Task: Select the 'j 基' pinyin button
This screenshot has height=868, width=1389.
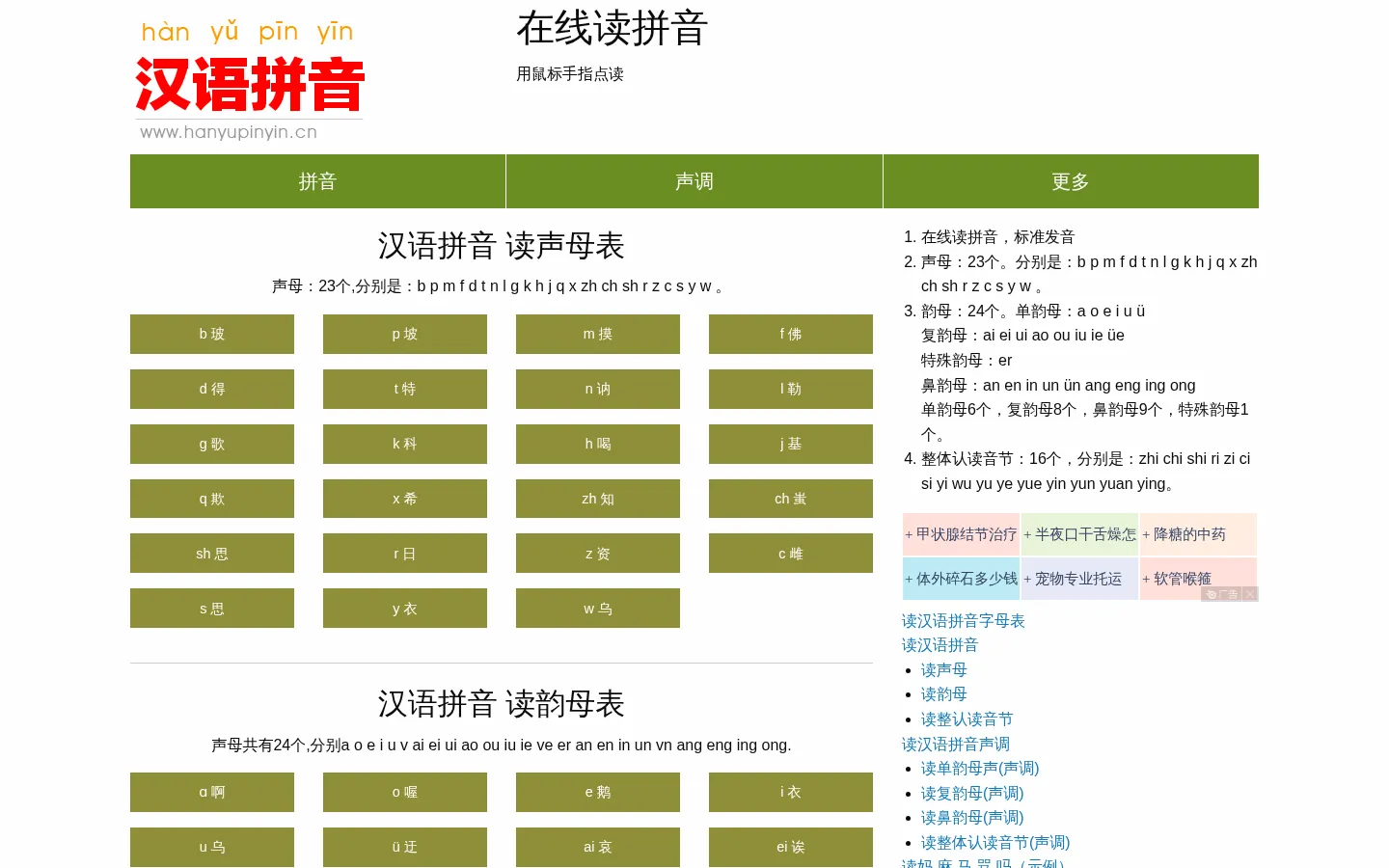Action: [791, 444]
